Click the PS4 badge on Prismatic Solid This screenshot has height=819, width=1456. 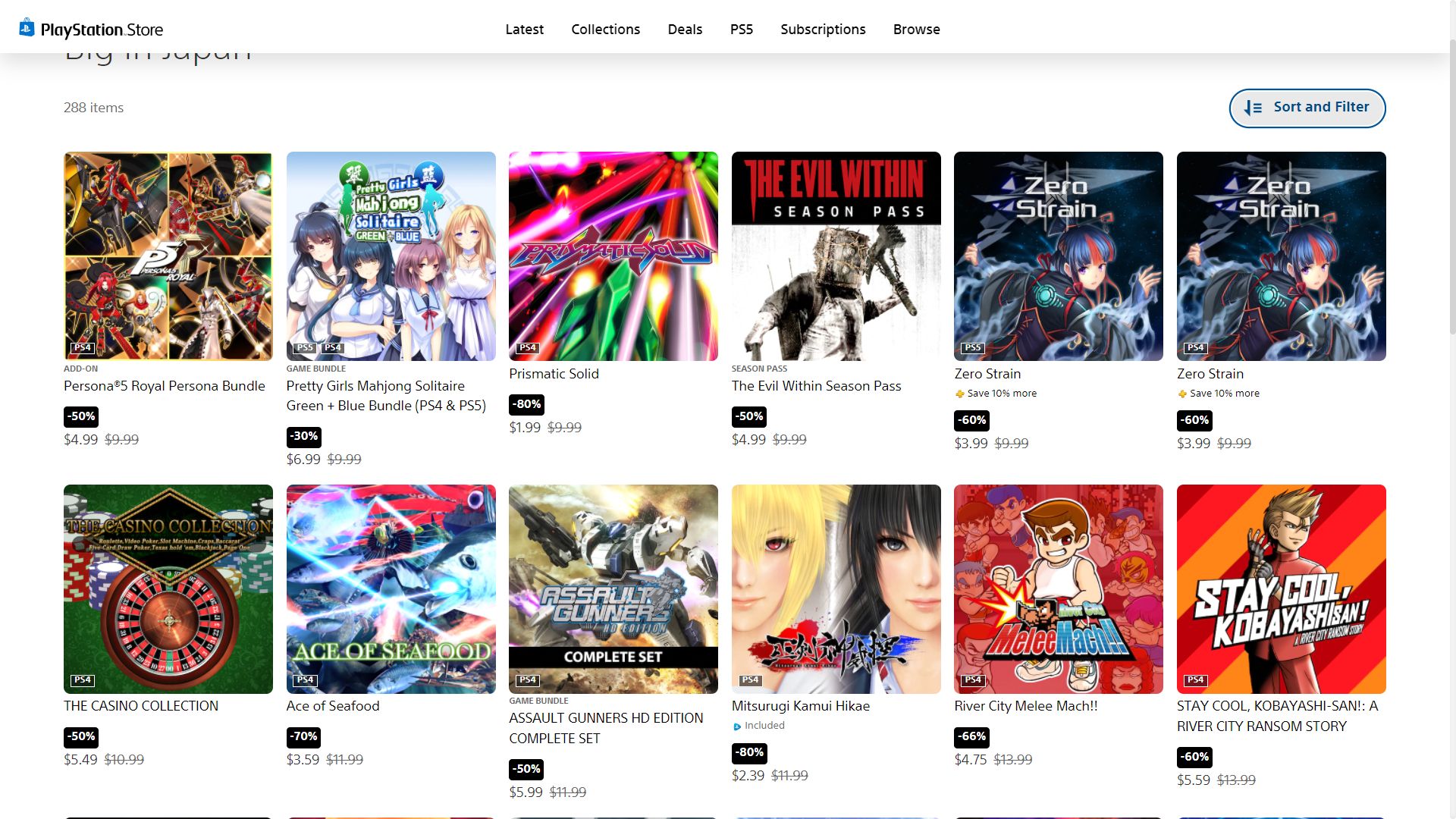(x=527, y=348)
